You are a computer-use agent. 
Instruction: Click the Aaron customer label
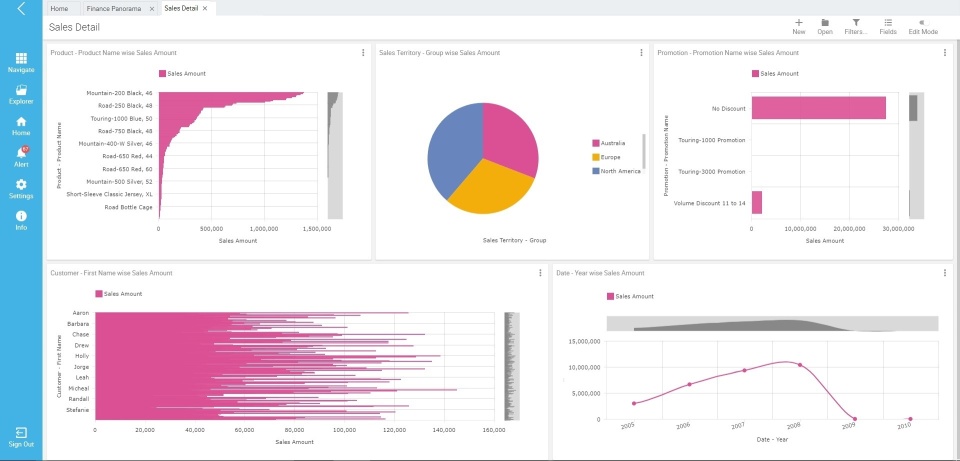tap(81, 313)
